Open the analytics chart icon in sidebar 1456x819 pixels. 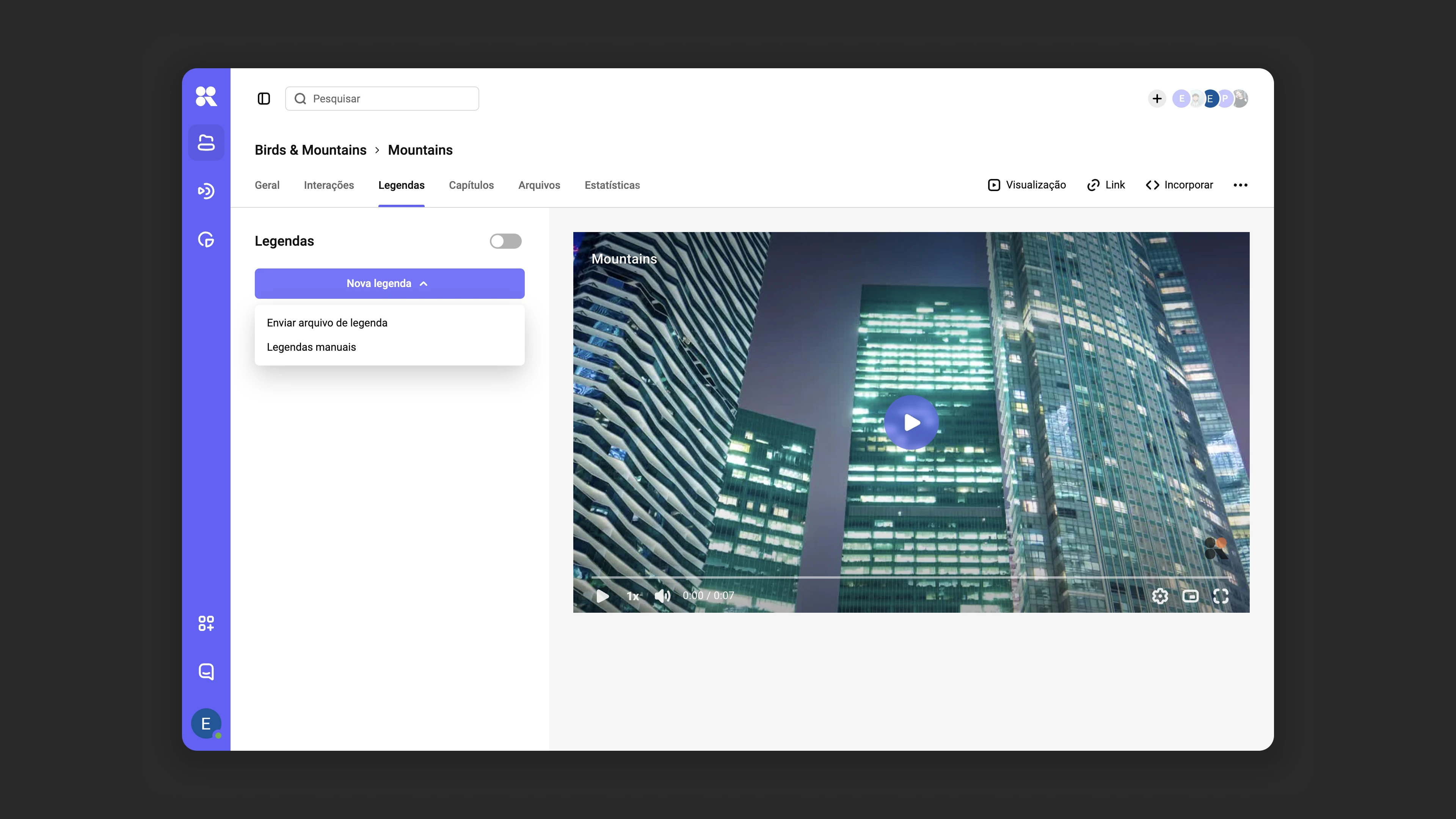[x=206, y=240]
